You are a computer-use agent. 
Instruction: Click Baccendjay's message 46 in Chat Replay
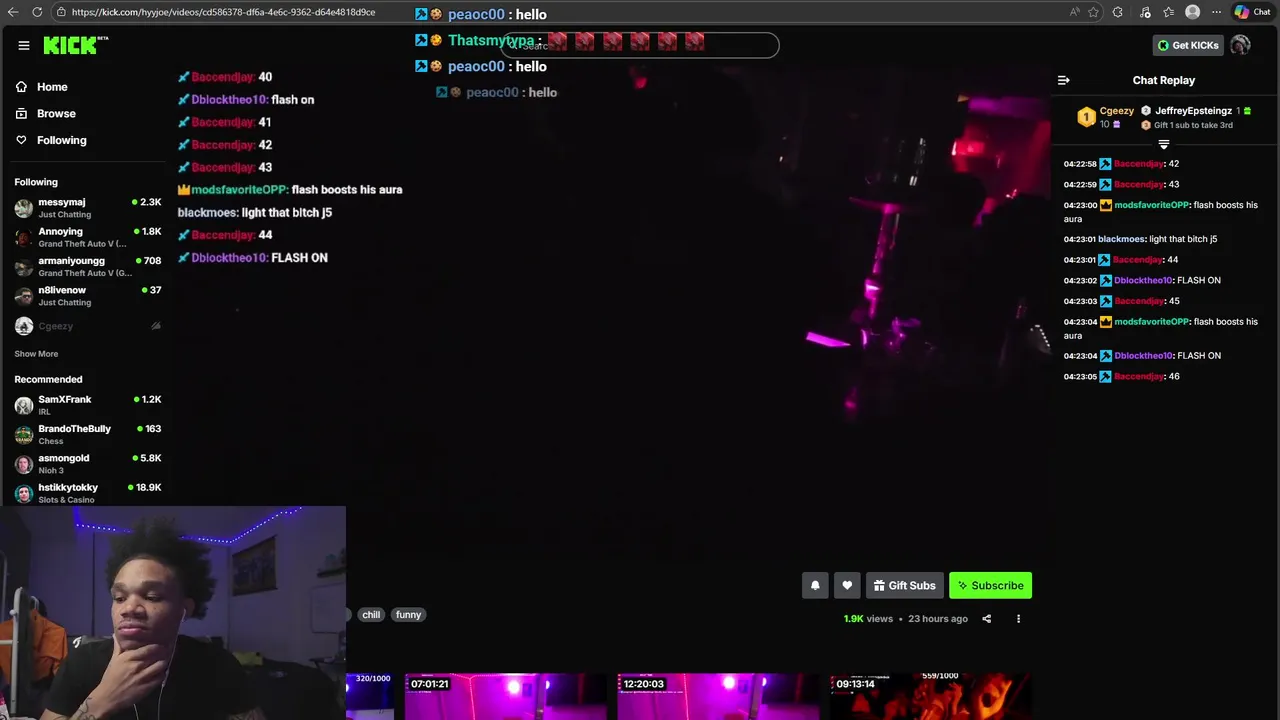coord(1174,377)
